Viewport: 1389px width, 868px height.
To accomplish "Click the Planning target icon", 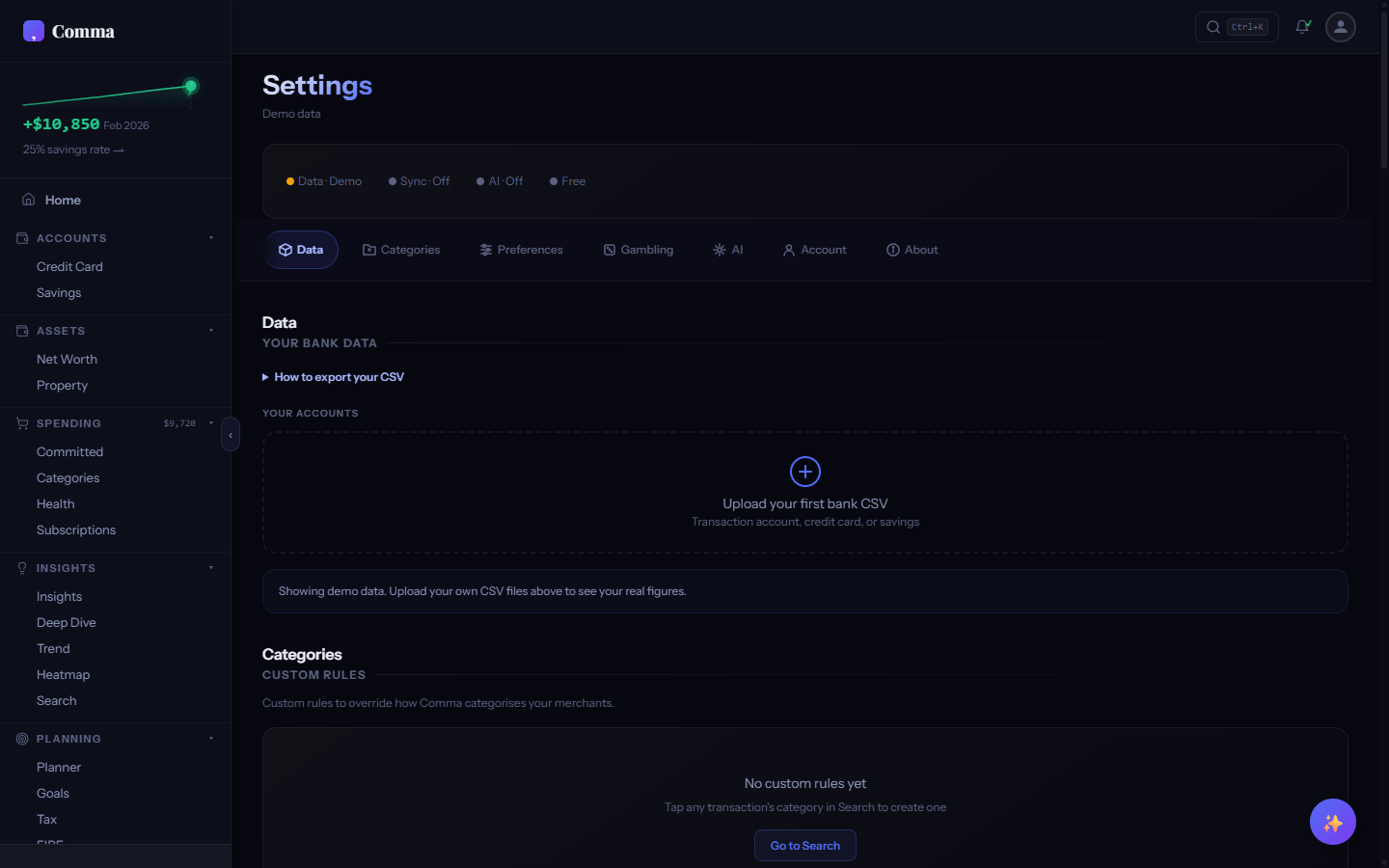I will pyautogui.click(x=21, y=739).
